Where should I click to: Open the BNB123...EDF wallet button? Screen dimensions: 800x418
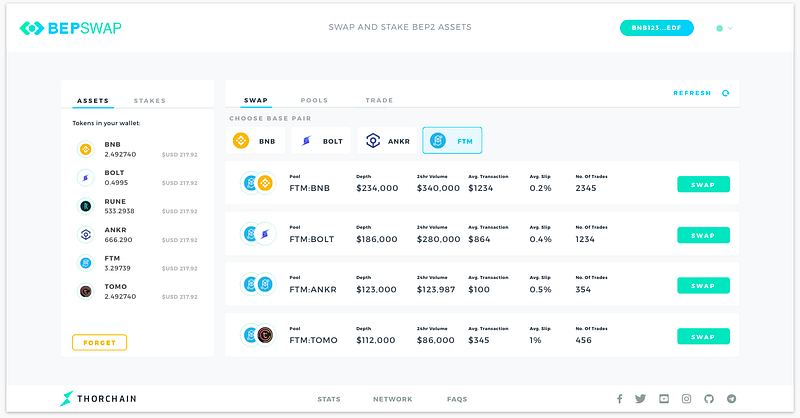tap(656, 28)
